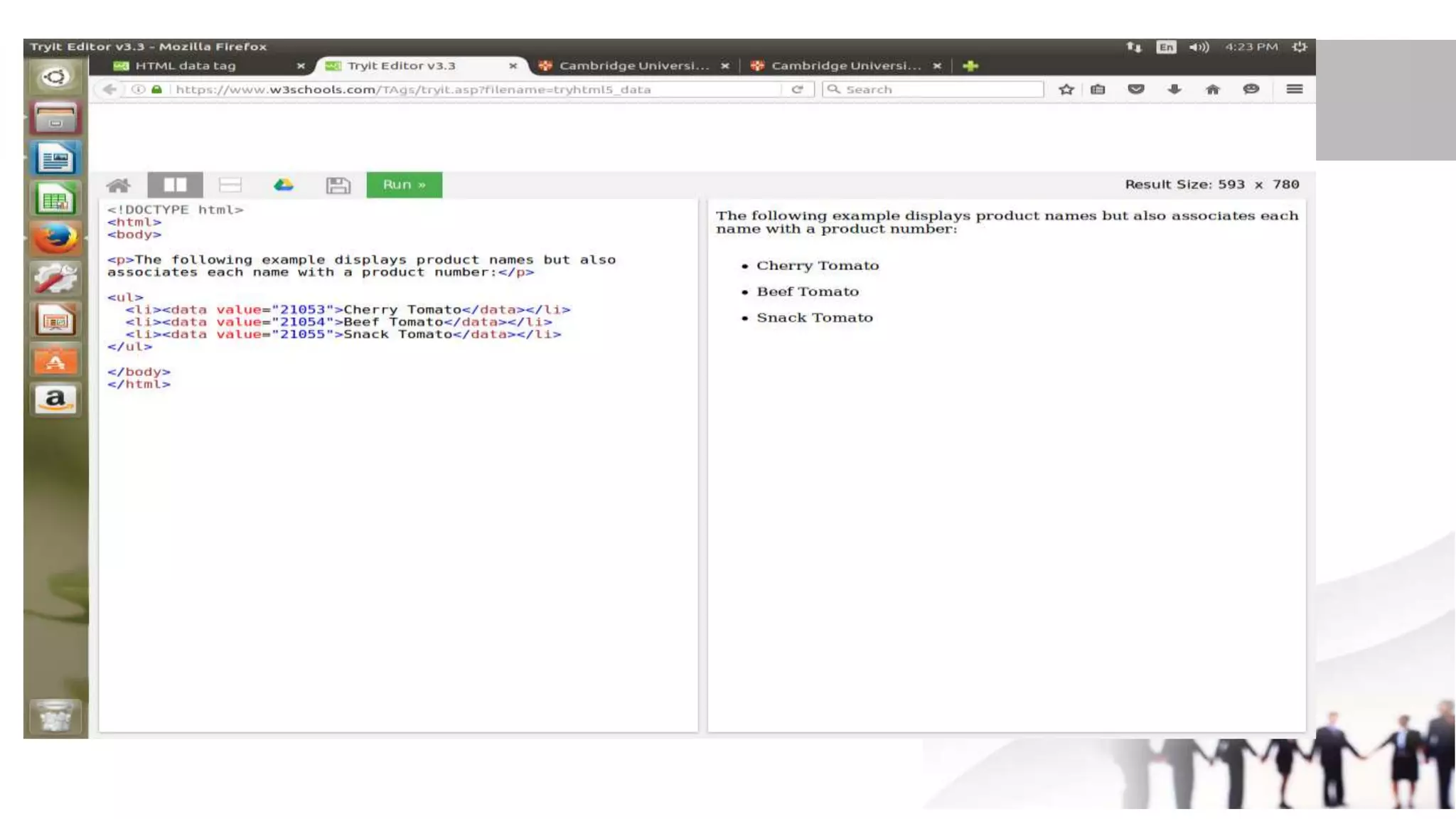Open the En keyboard language indicator

(1166, 47)
